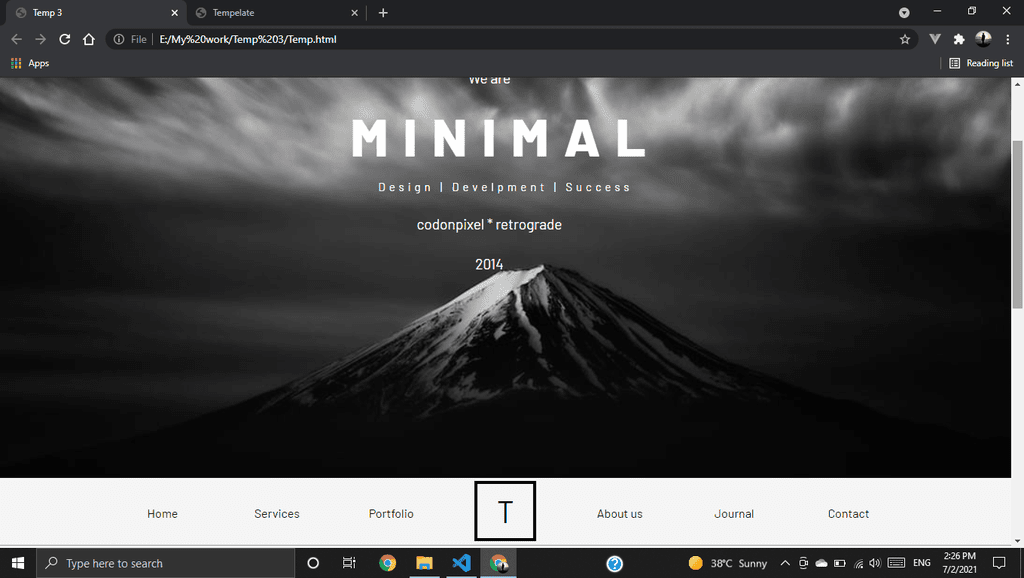Open the Apps bookmarks shortcut

[30, 63]
